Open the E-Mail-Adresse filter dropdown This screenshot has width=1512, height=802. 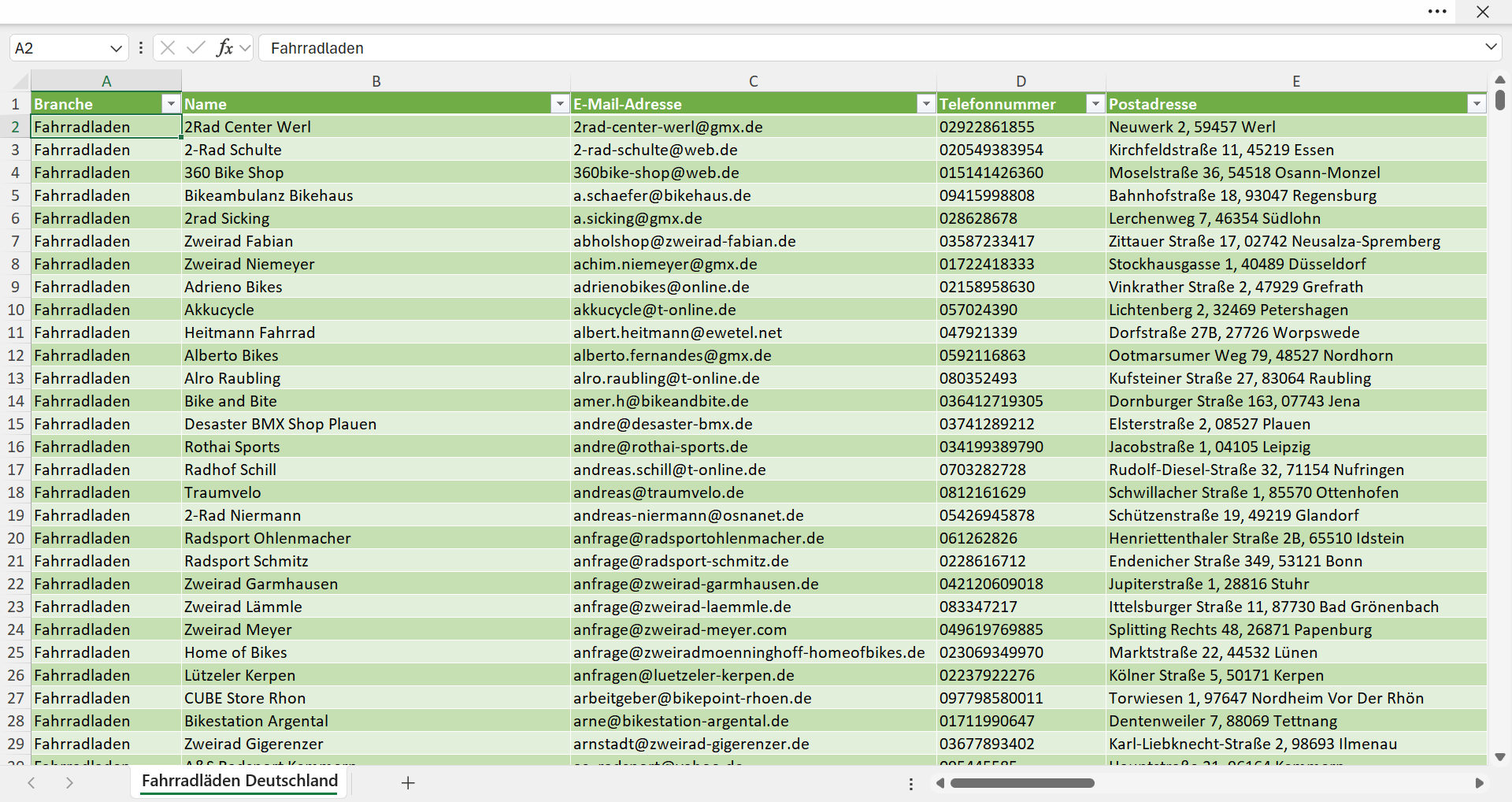pyautogui.click(x=926, y=104)
